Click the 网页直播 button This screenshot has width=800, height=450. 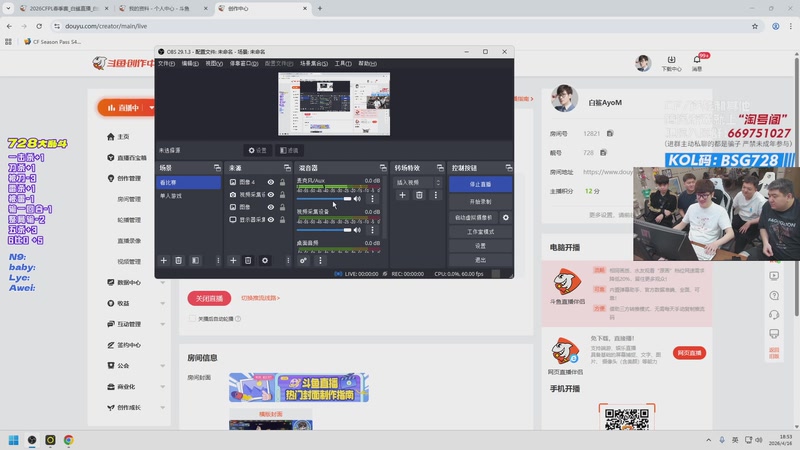tap(689, 353)
